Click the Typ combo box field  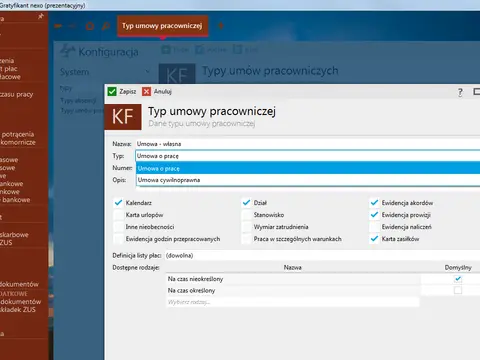tap(308, 156)
